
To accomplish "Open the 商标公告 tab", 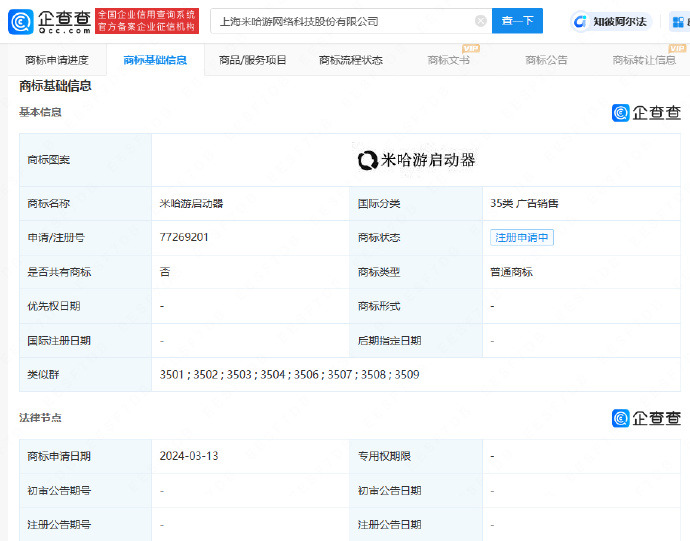I will [x=546, y=60].
